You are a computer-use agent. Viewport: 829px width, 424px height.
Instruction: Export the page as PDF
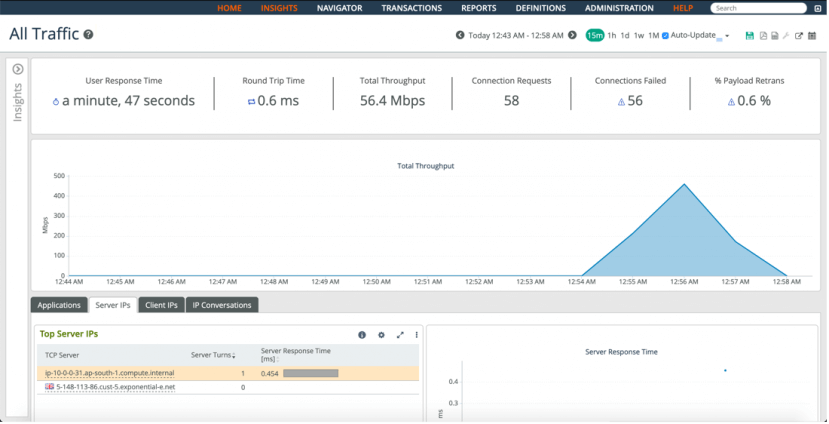coord(763,36)
